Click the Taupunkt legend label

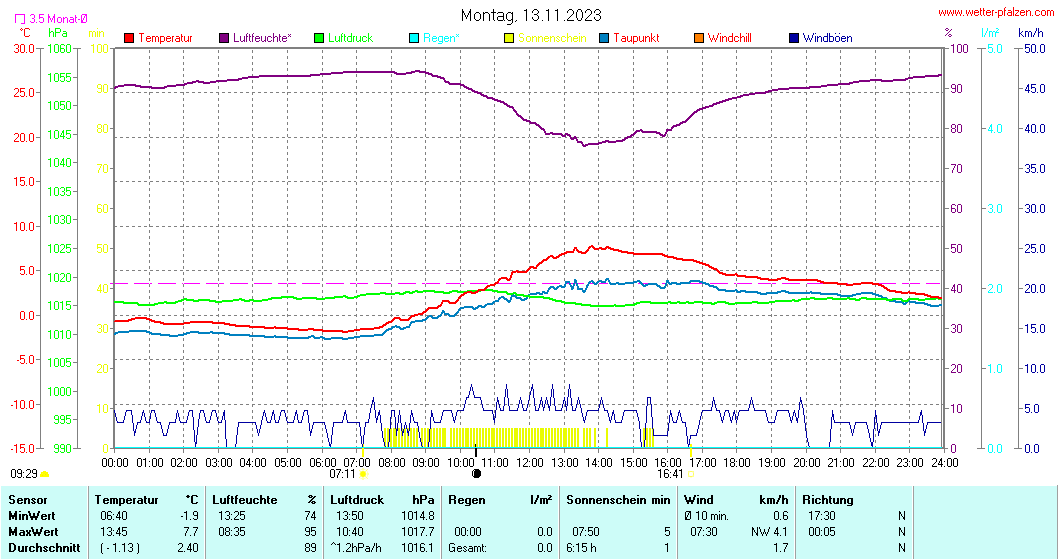click(636, 38)
